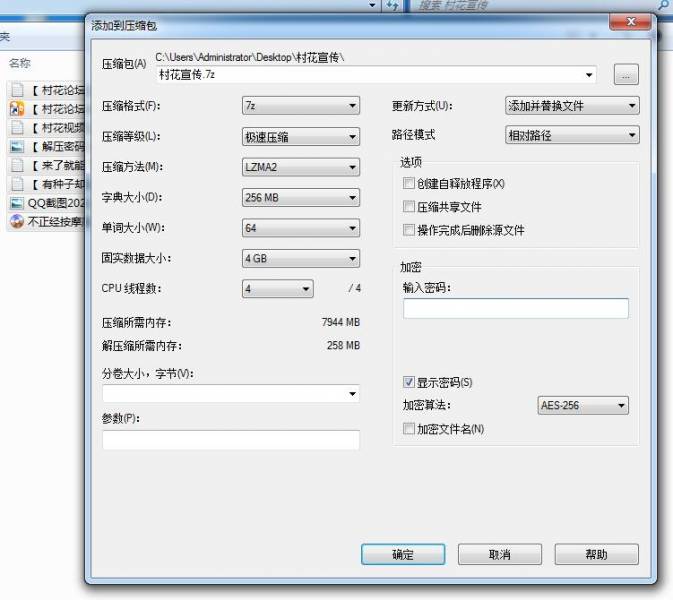This screenshot has width=673, height=600.
Task: Open the 加密算法 AES-256 dropdown
Action: click(x=583, y=406)
